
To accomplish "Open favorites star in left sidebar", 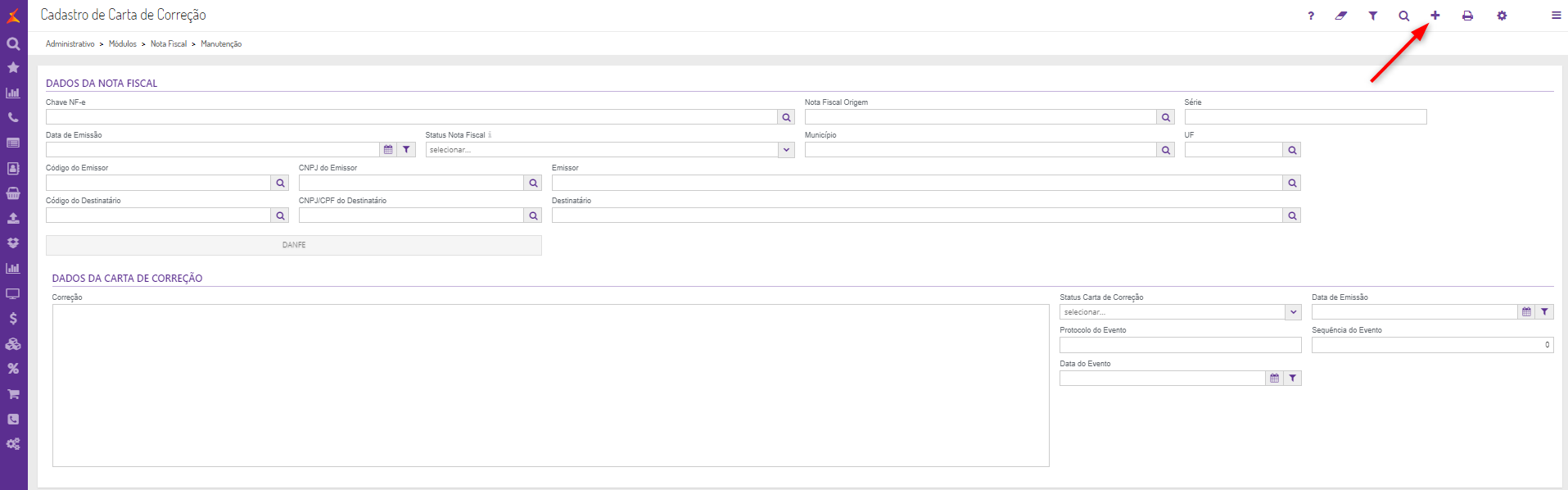I will tap(13, 68).
